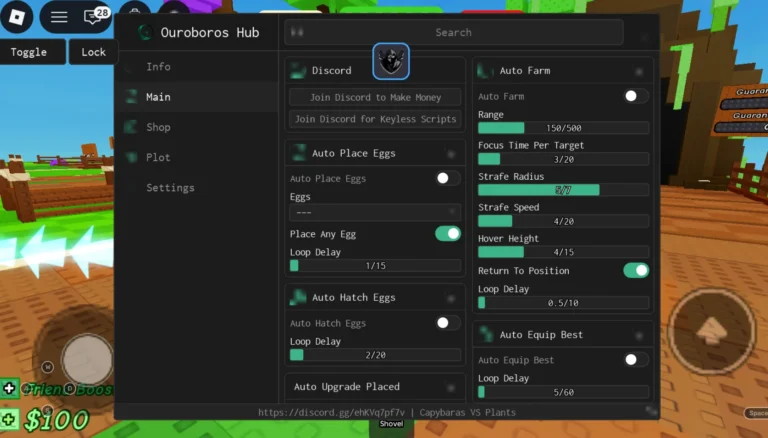Image resolution: width=768 pixels, height=438 pixels.
Task: Open the Eggs dropdown
Action: [x=375, y=213]
